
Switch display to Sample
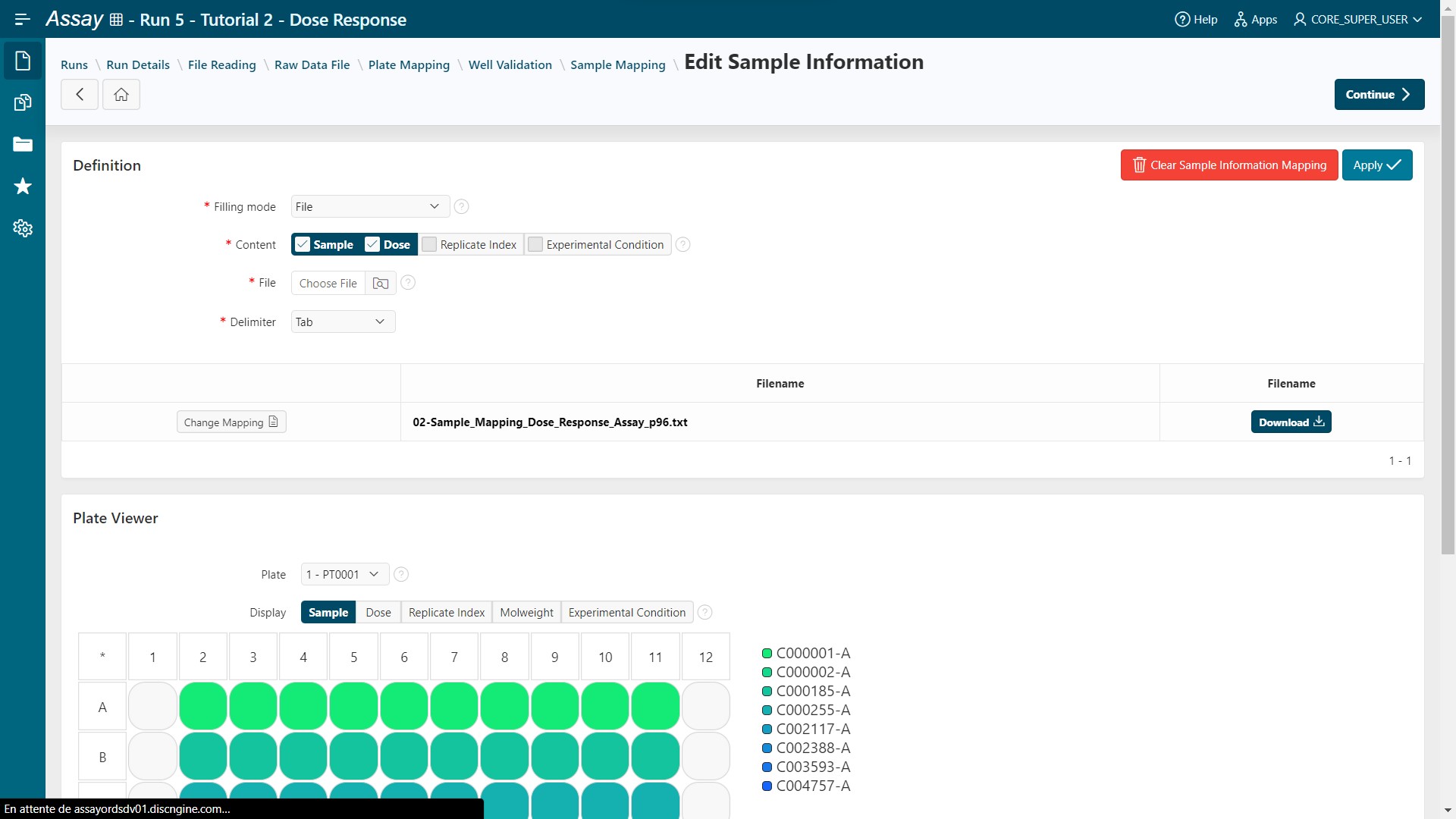tap(328, 612)
